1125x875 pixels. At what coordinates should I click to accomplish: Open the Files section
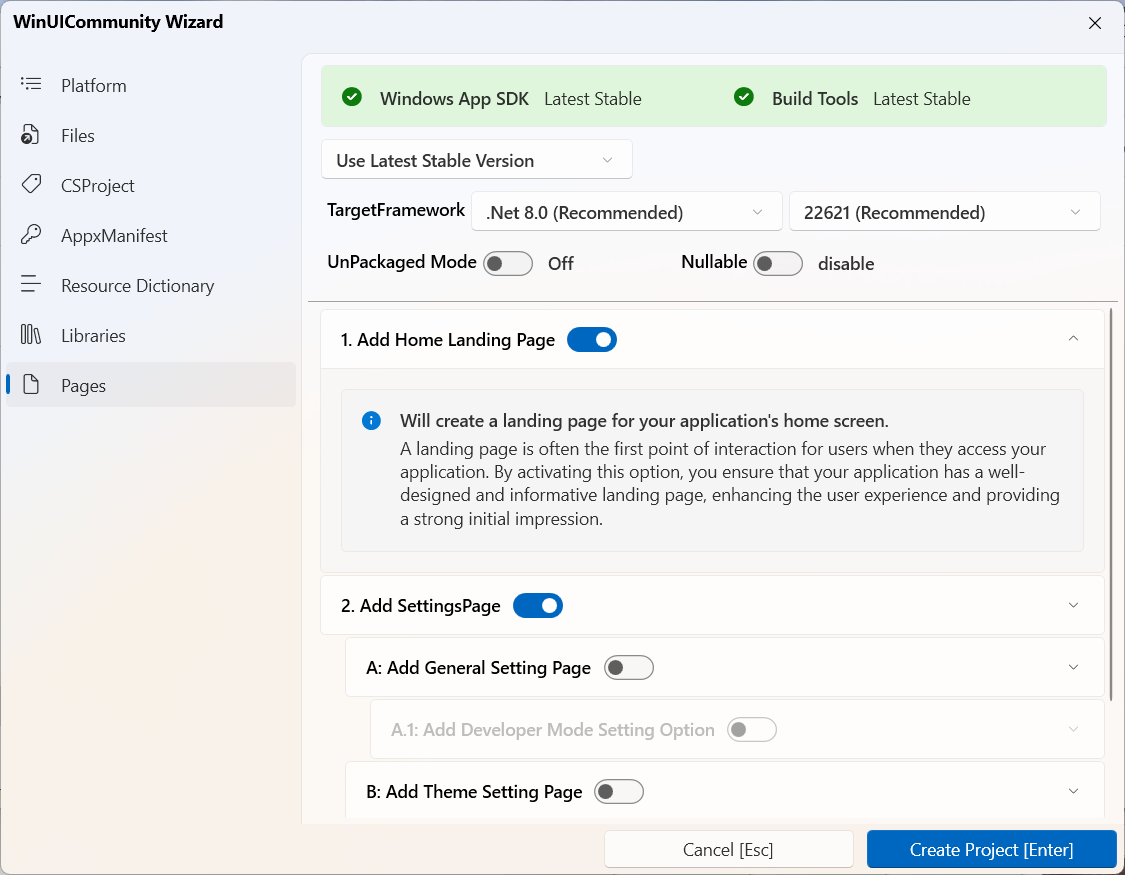click(x=151, y=136)
